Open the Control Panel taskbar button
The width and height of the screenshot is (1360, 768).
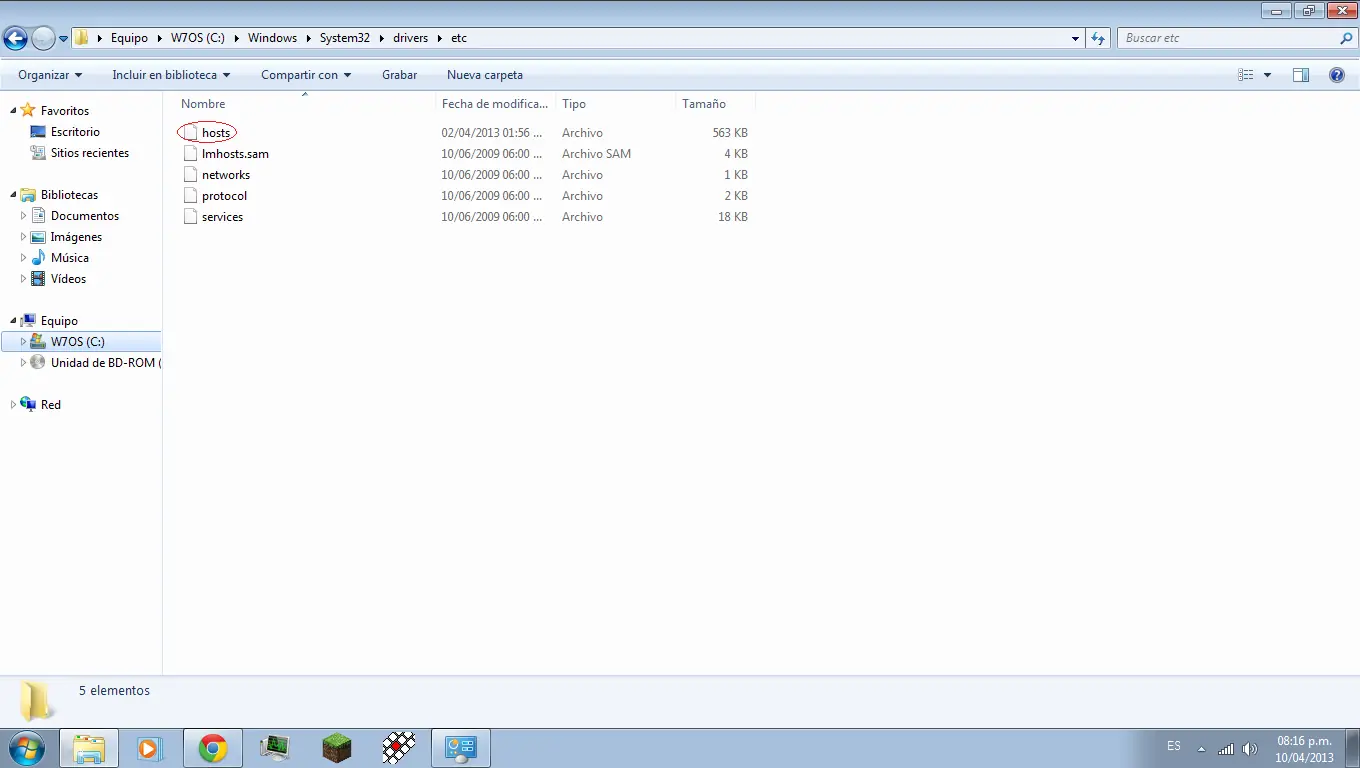(x=461, y=748)
